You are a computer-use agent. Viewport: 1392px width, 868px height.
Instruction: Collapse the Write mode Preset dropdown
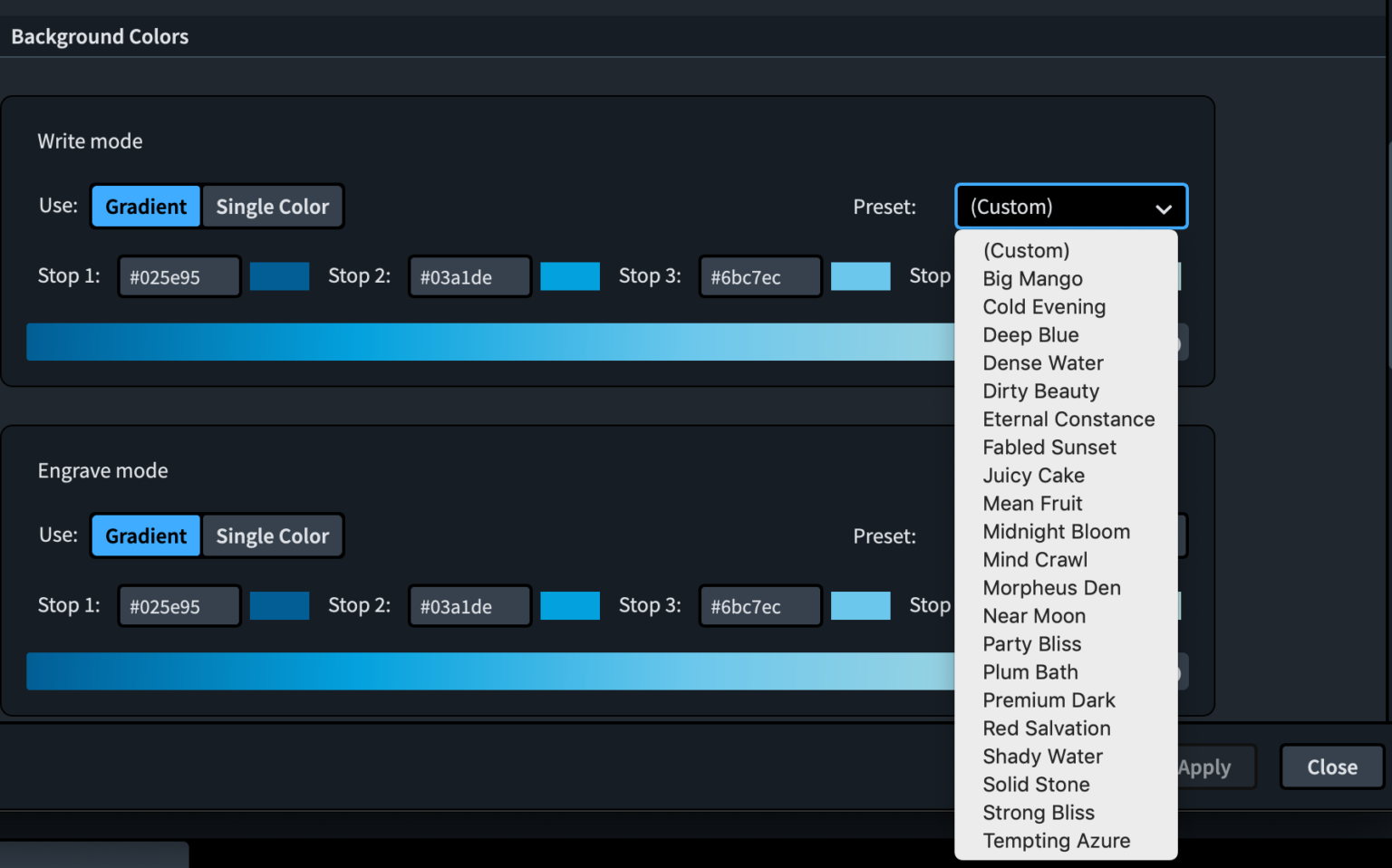1070,207
